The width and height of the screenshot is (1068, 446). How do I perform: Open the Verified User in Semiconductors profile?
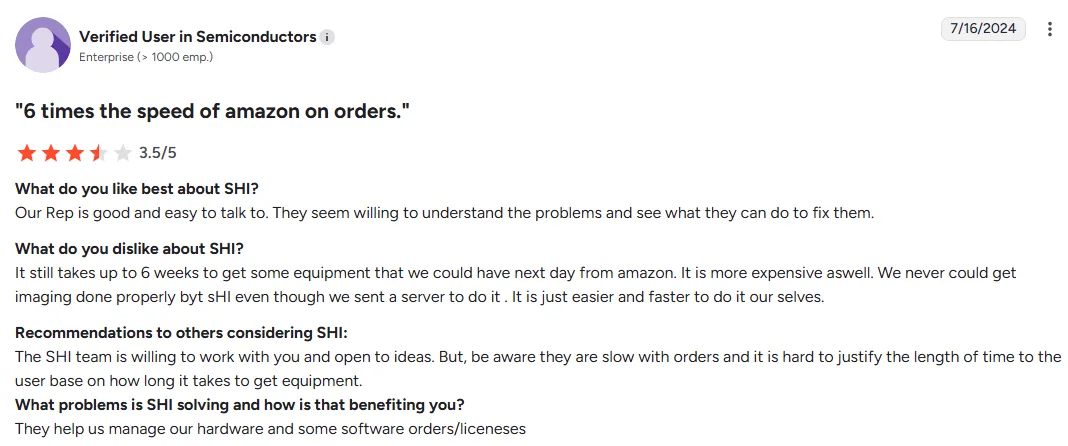point(198,37)
